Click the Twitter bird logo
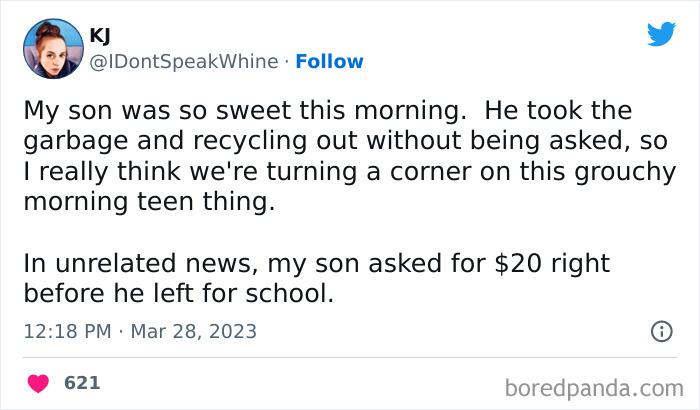Image resolution: width=700 pixels, height=410 pixels. point(661,34)
